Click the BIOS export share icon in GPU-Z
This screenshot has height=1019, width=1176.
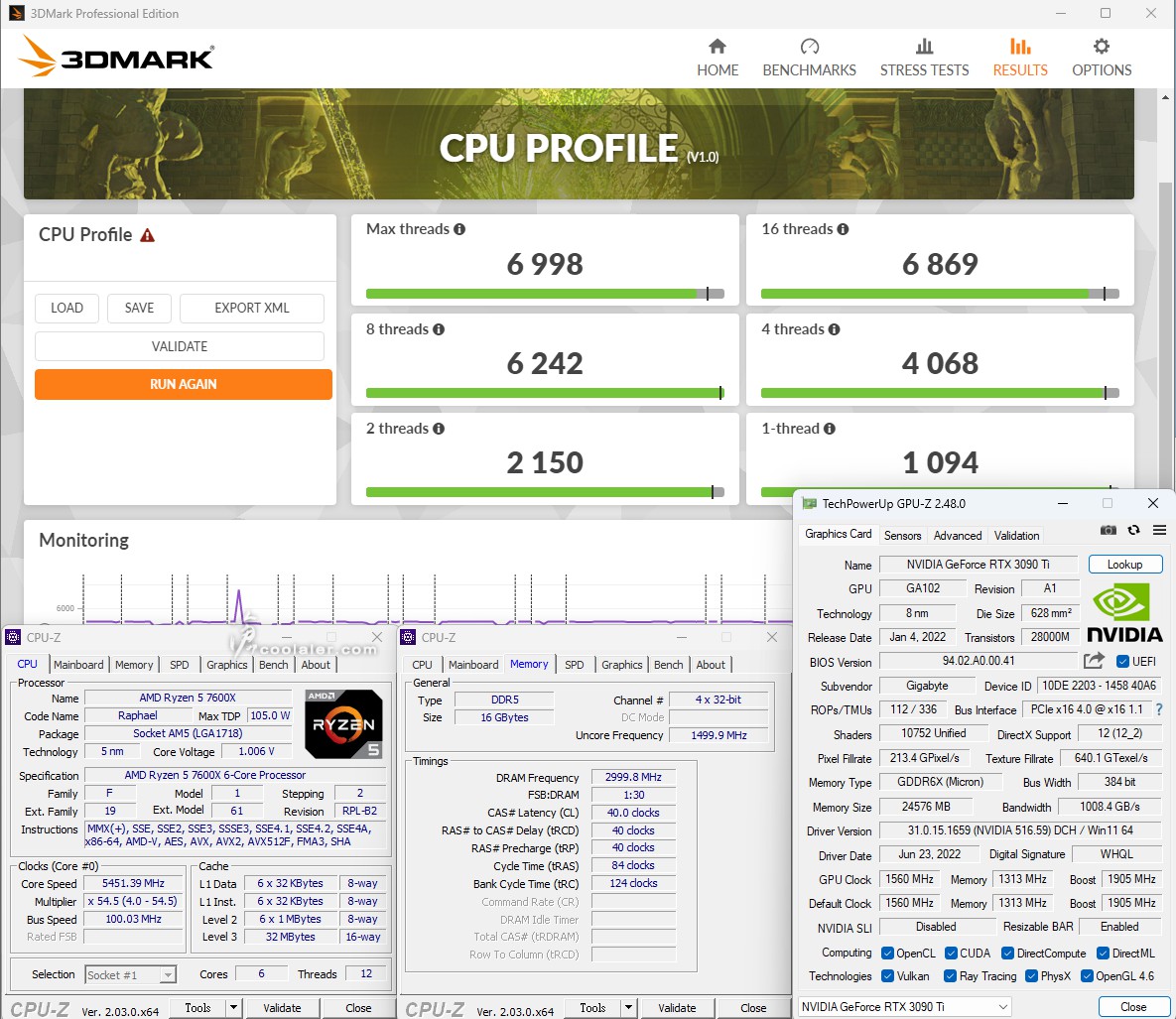tap(1095, 661)
